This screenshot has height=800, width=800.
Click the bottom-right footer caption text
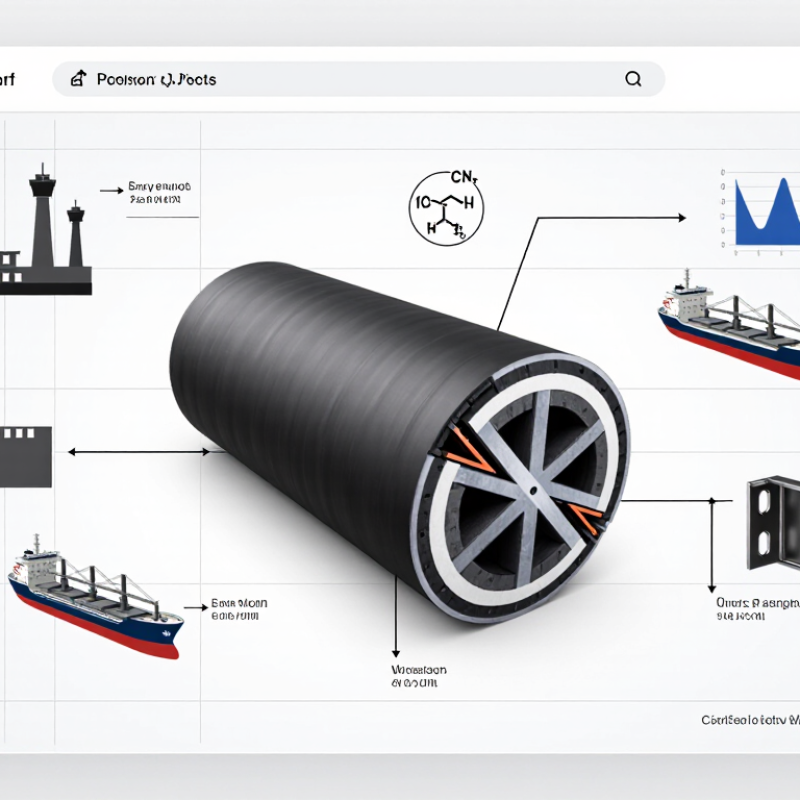[750, 720]
